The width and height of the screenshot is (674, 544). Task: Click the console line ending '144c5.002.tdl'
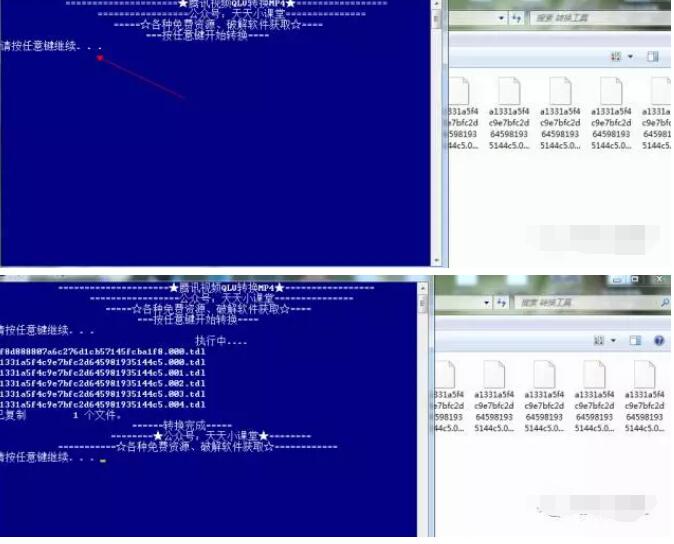pos(102,383)
